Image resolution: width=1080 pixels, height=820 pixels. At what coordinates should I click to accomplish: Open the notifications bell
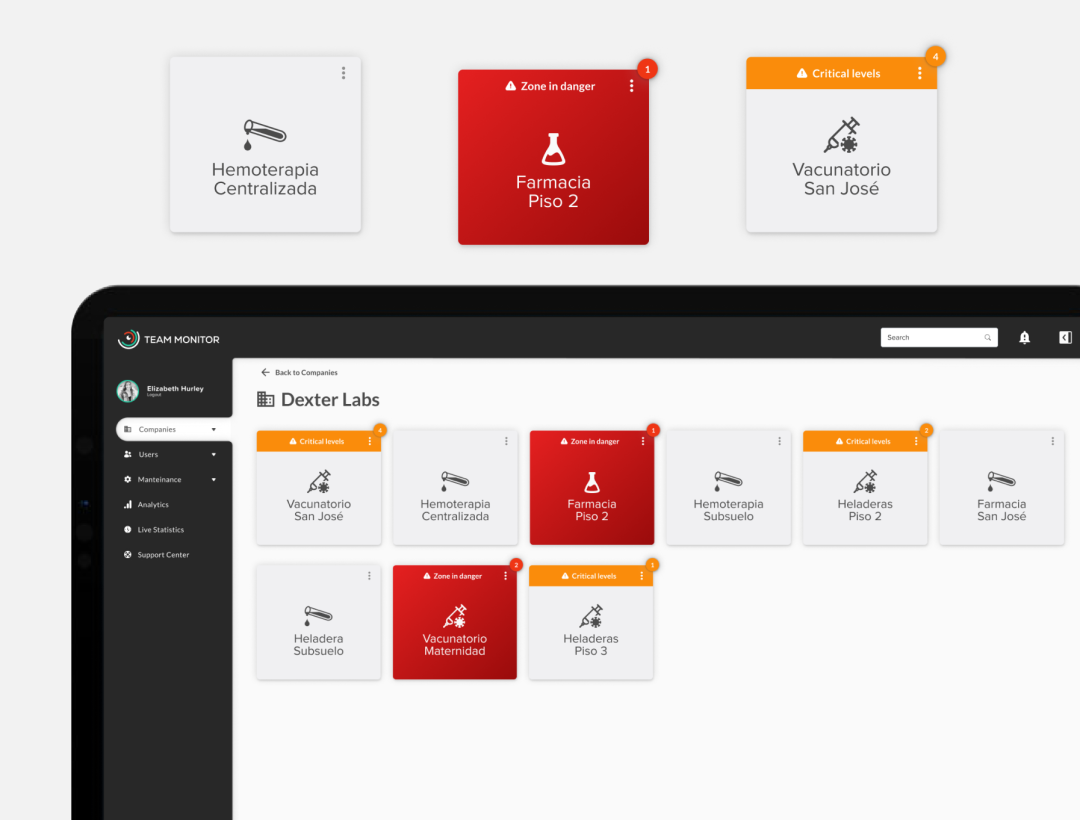click(x=1024, y=338)
